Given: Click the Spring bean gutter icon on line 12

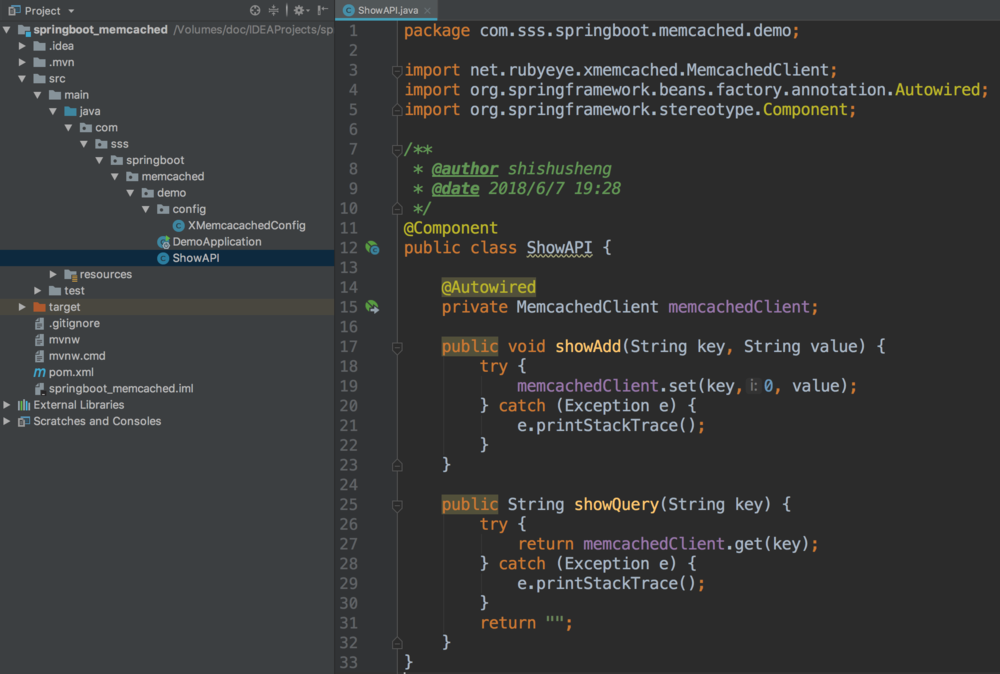Looking at the screenshot, I should (372, 248).
